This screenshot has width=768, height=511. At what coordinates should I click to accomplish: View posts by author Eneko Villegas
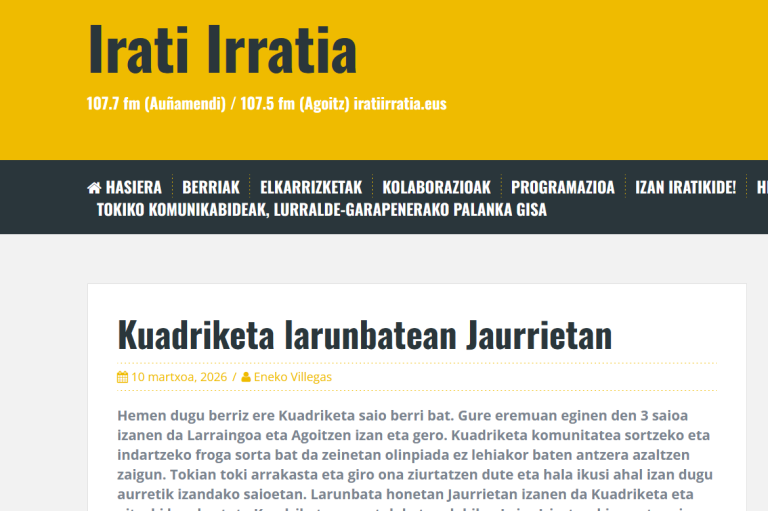[x=293, y=377]
